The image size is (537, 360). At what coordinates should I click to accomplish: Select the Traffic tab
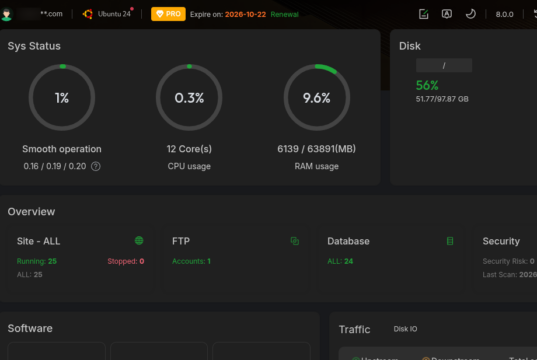pyautogui.click(x=354, y=330)
